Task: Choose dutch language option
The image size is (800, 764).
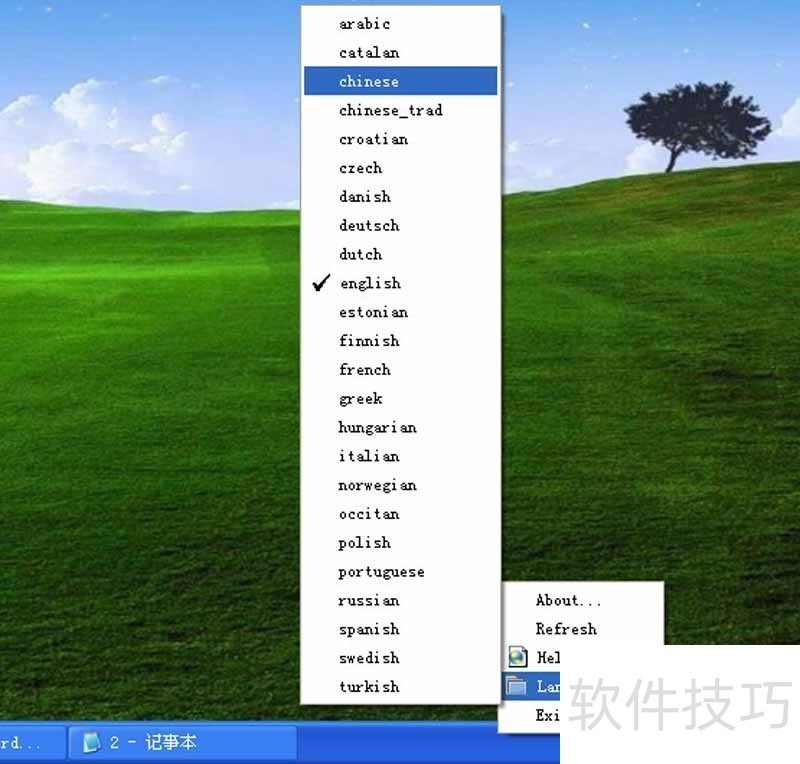Action: [x=401, y=254]
